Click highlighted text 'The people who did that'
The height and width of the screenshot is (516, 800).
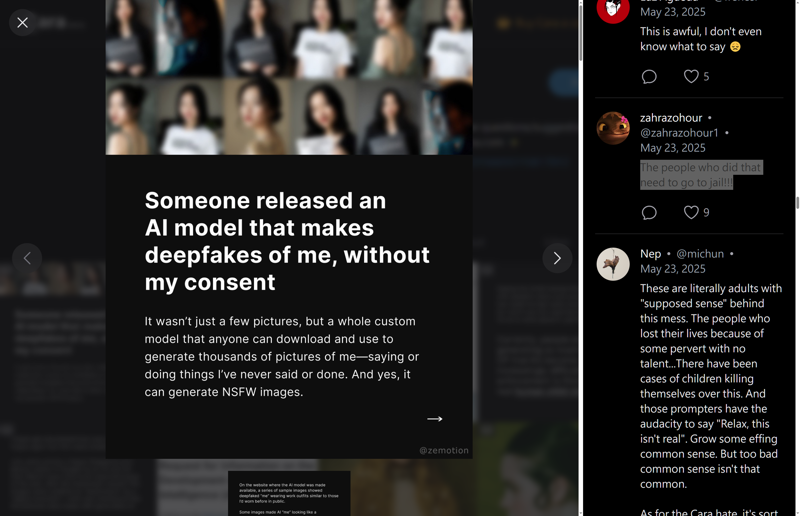click(701, 167)
